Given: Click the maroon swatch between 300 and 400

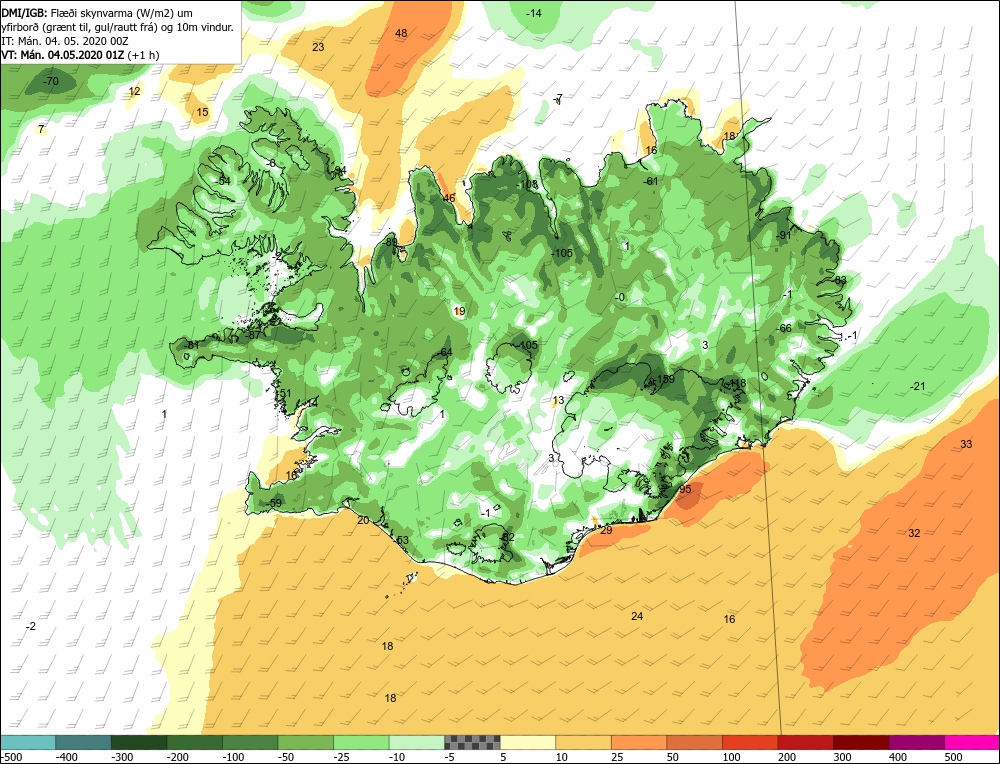Looking at the screenshot, I should [x=860, y=742].
